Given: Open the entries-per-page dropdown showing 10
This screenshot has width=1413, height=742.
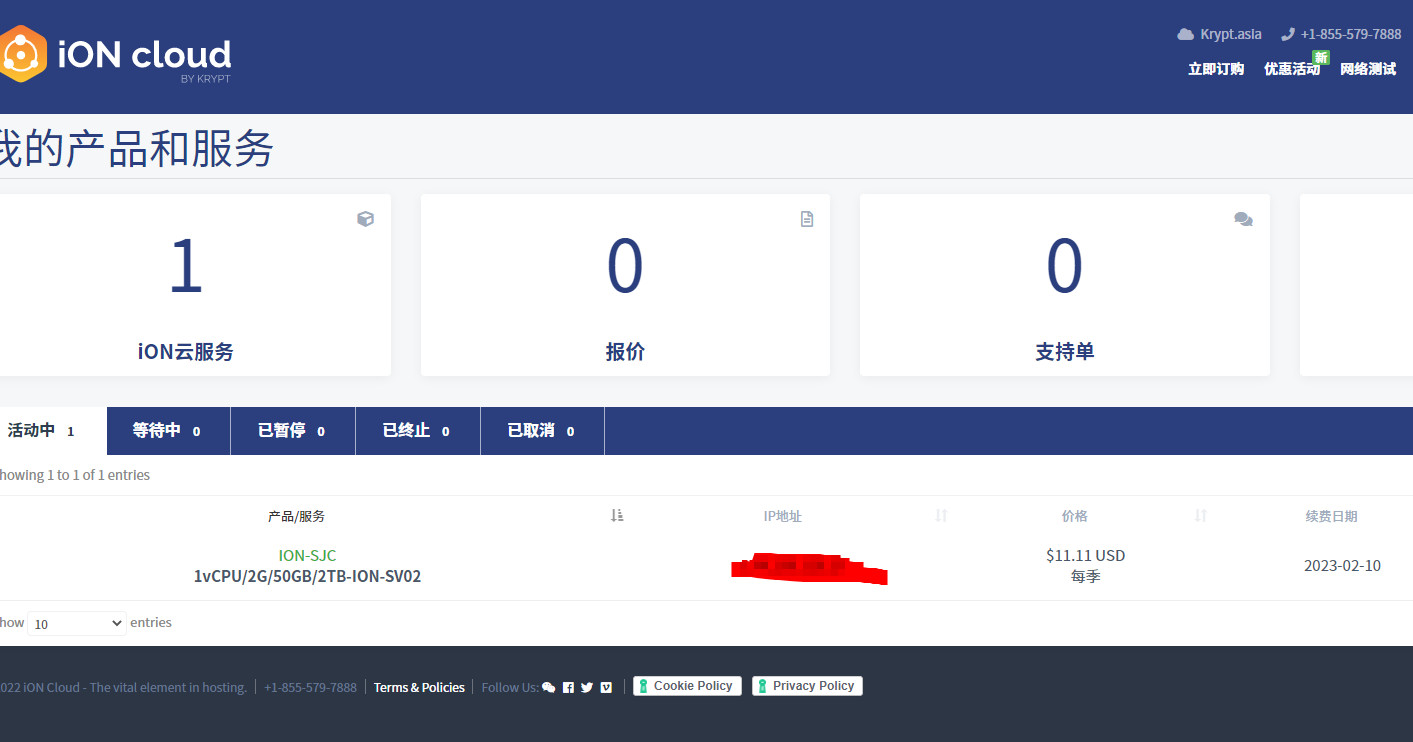Looking at the screenshot, I should click(77, 623).
